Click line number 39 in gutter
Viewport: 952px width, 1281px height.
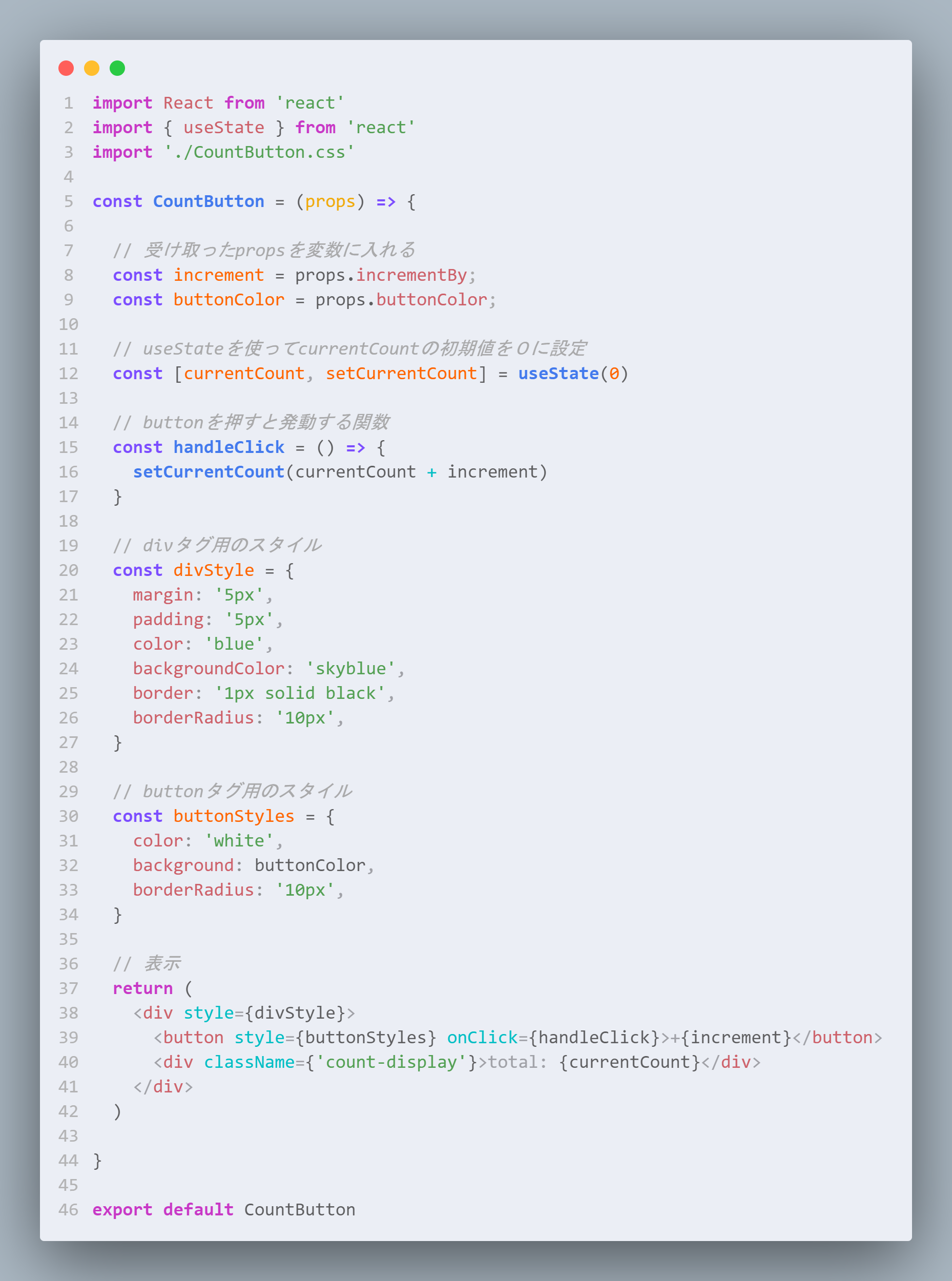pyautogui.click(x=68, y=1037)
